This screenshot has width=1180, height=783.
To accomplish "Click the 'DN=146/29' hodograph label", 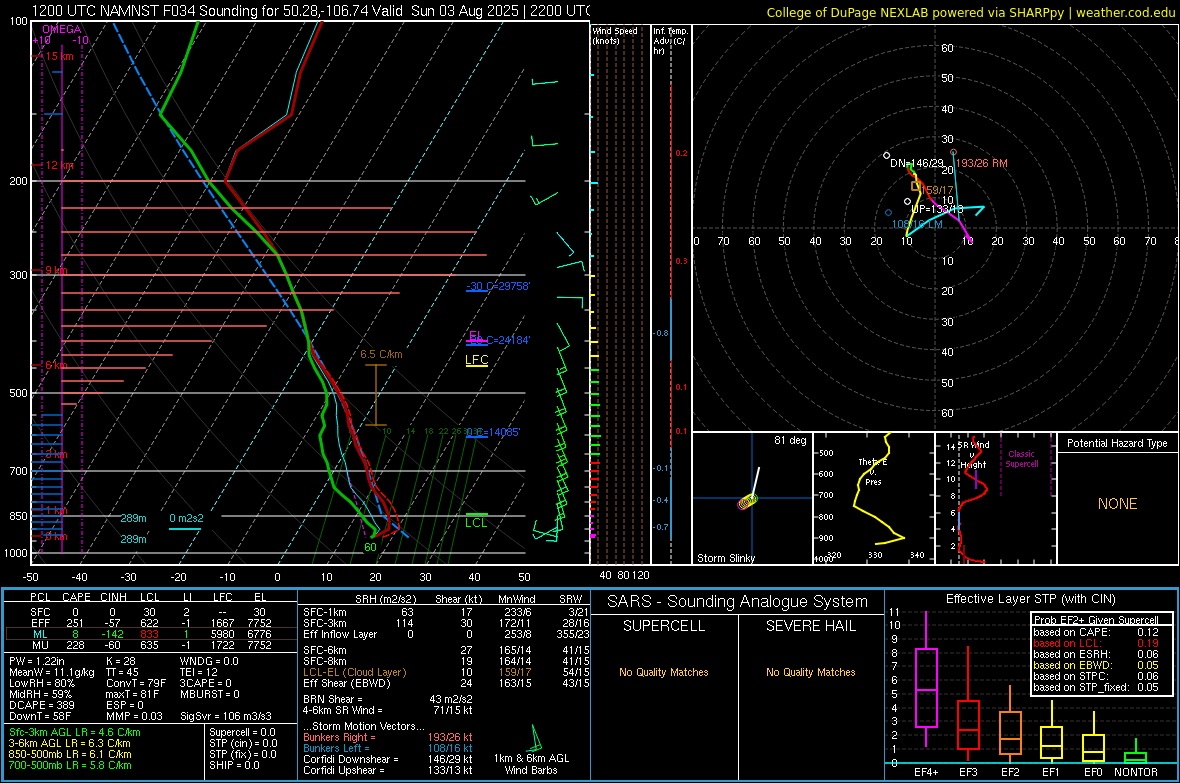I will 917,163.
